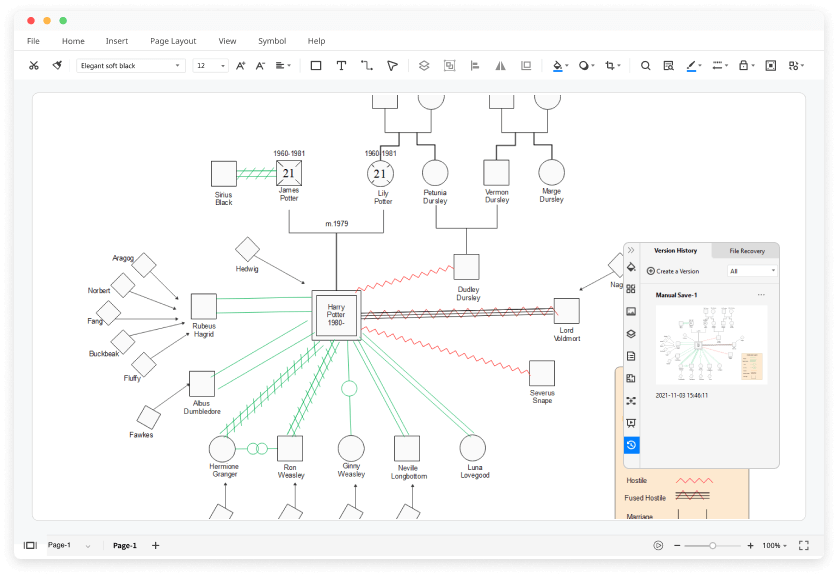Open the Home menu
This screenshot has height=576, width=838.
tap(73, 41)
